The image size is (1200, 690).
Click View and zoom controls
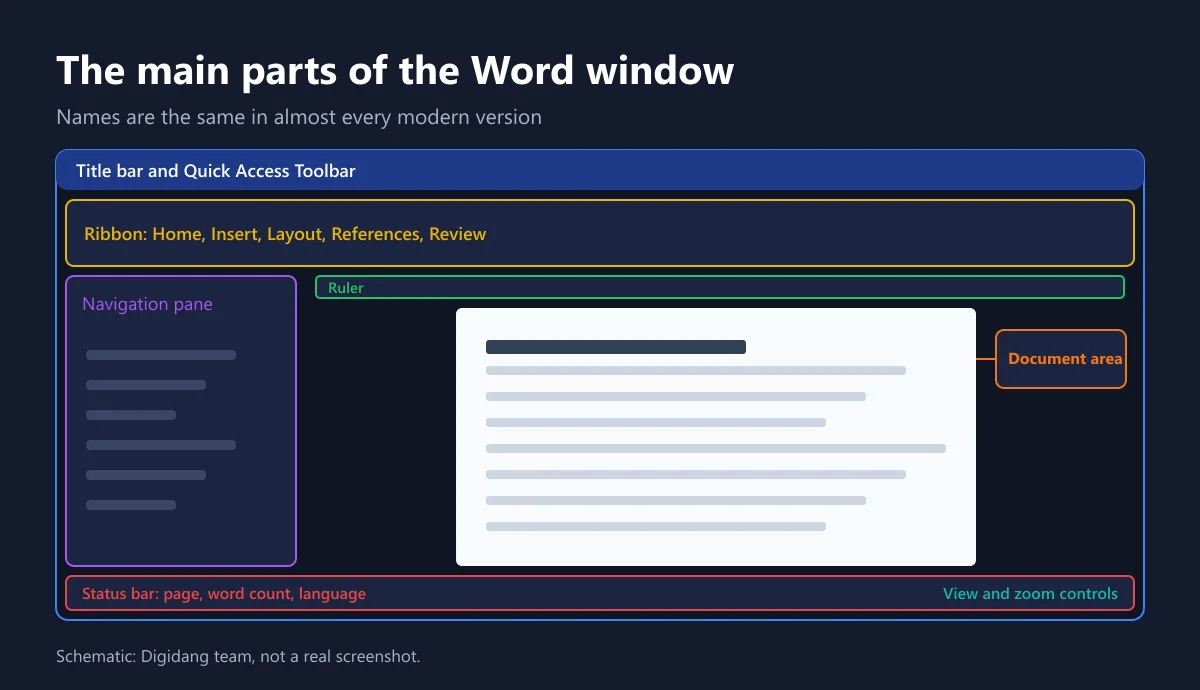1030,593
